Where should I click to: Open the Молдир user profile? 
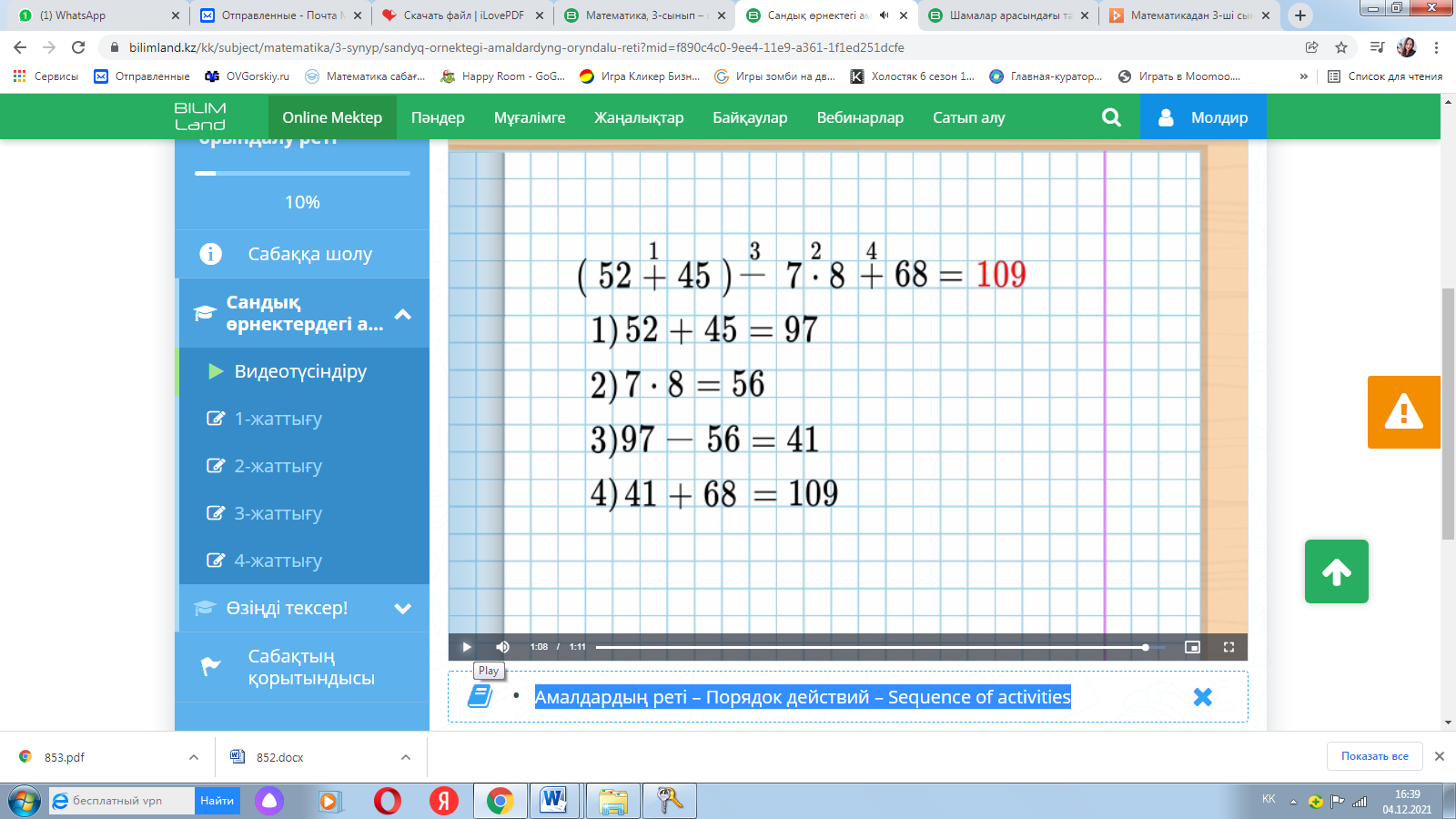1203,117
